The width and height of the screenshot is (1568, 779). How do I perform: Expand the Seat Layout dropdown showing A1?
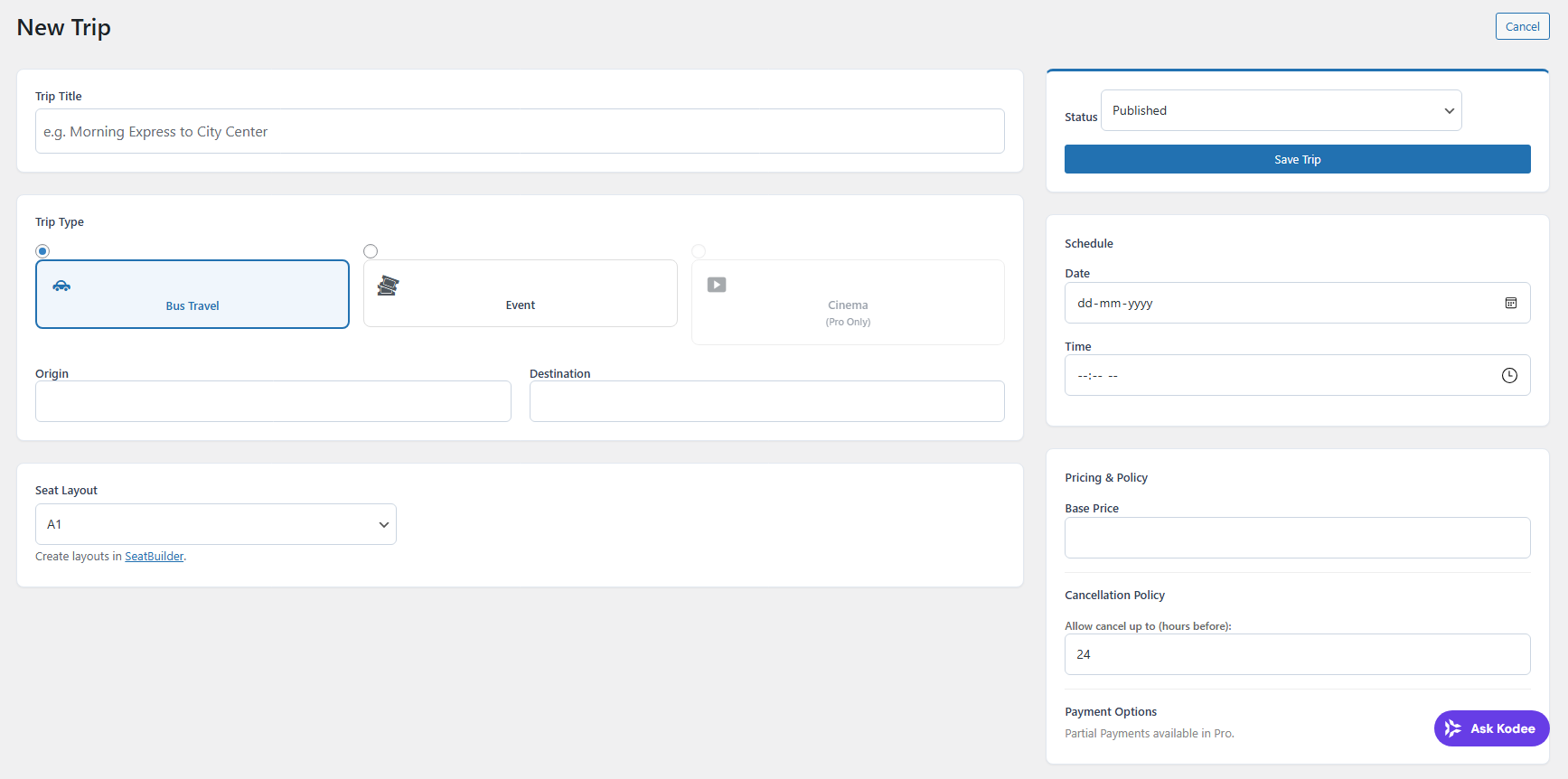pos(215,524)
